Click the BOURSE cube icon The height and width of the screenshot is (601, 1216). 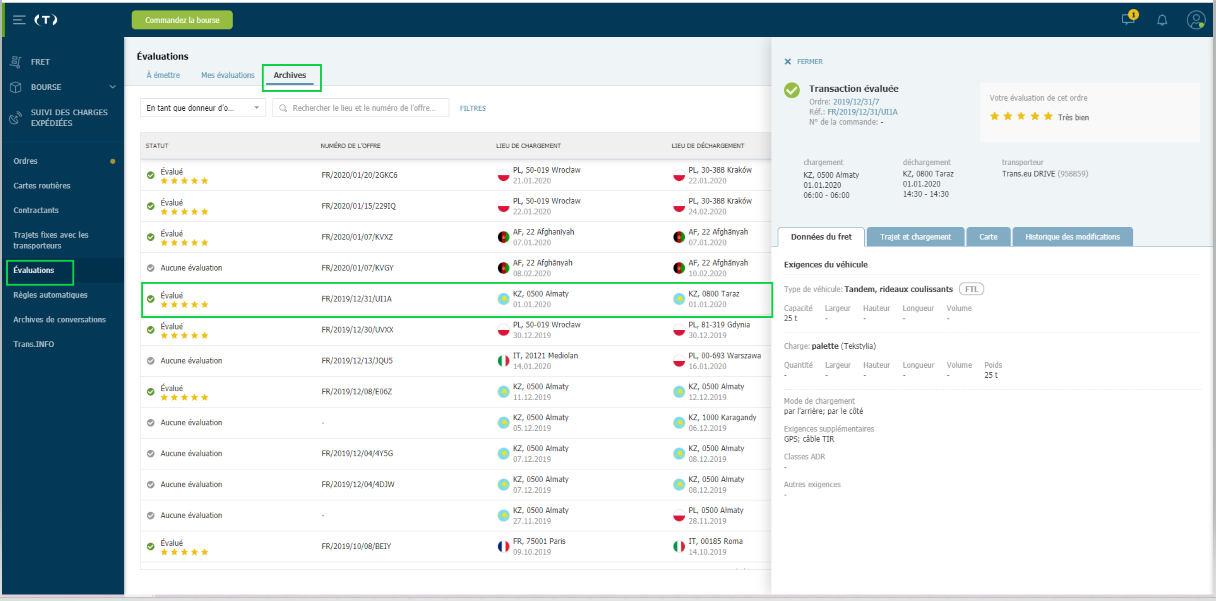coord(15,87)
